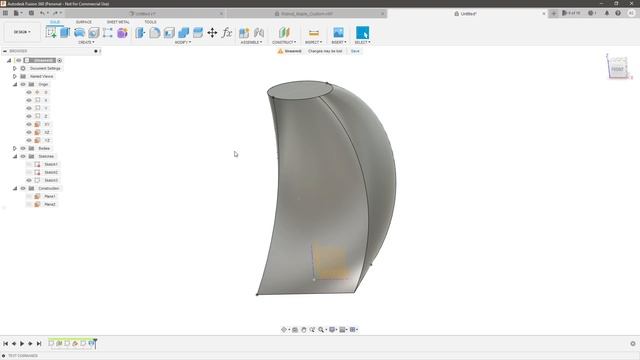Screen dimensions: 640x360
Task: Open the data panel grid icon
Action: tap(5, 13)
